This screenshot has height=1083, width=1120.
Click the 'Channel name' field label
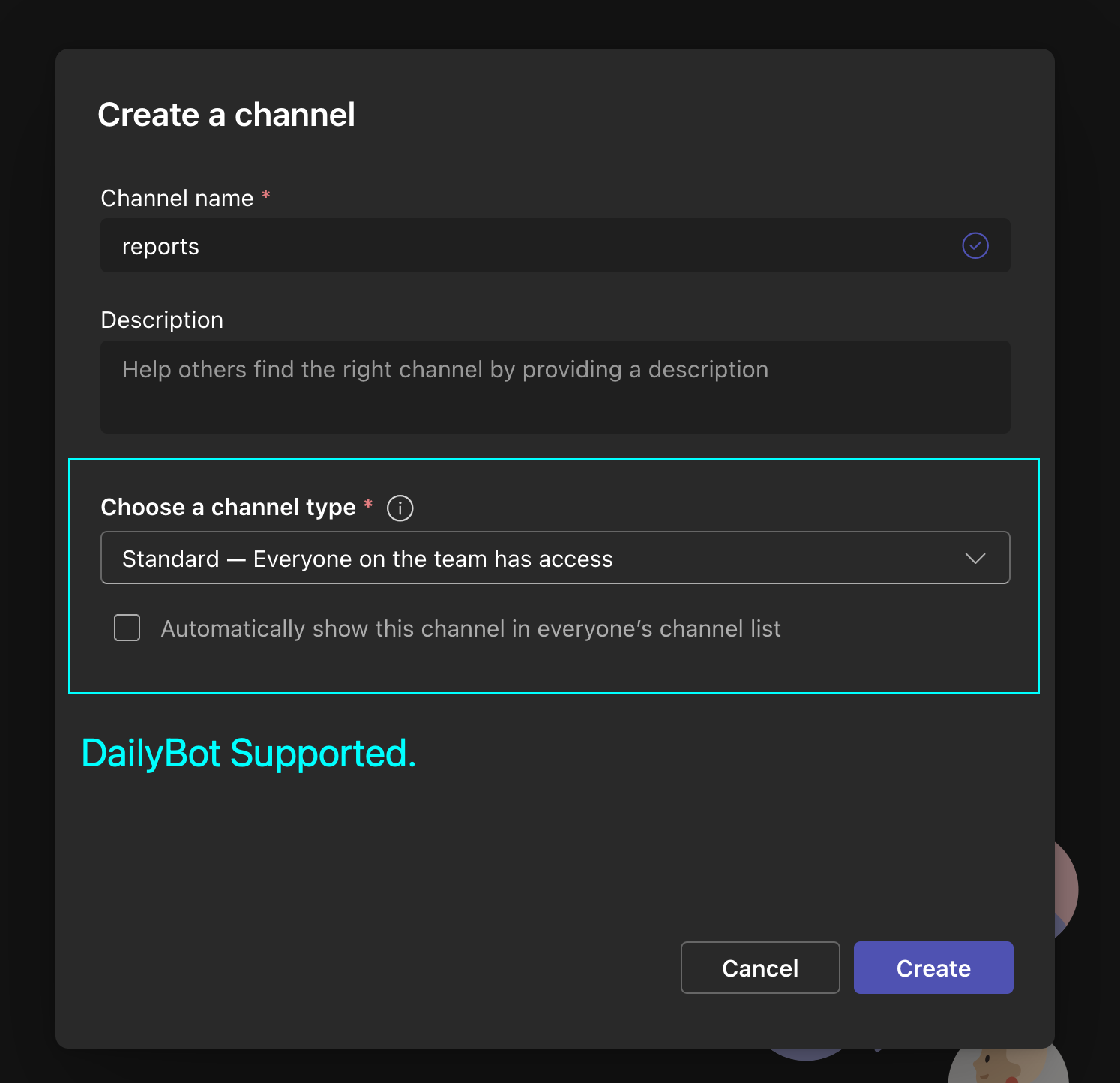(x=177, y=199)
